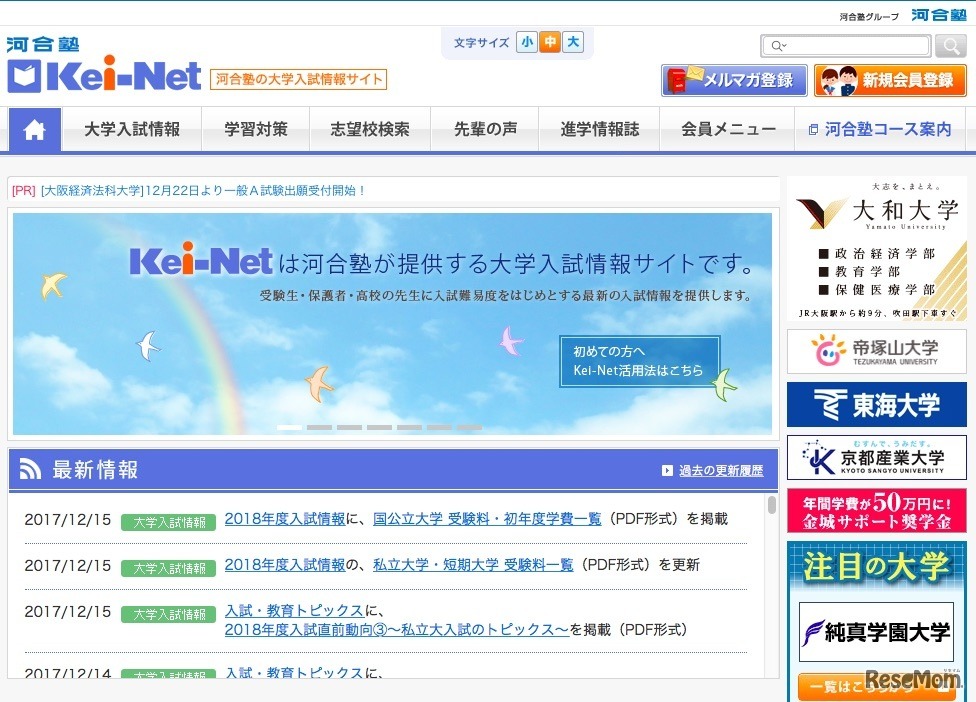Image resolution: width=976 pixels, height=702 pixels.
Task: Set font size to large 大
Action: 573,42
